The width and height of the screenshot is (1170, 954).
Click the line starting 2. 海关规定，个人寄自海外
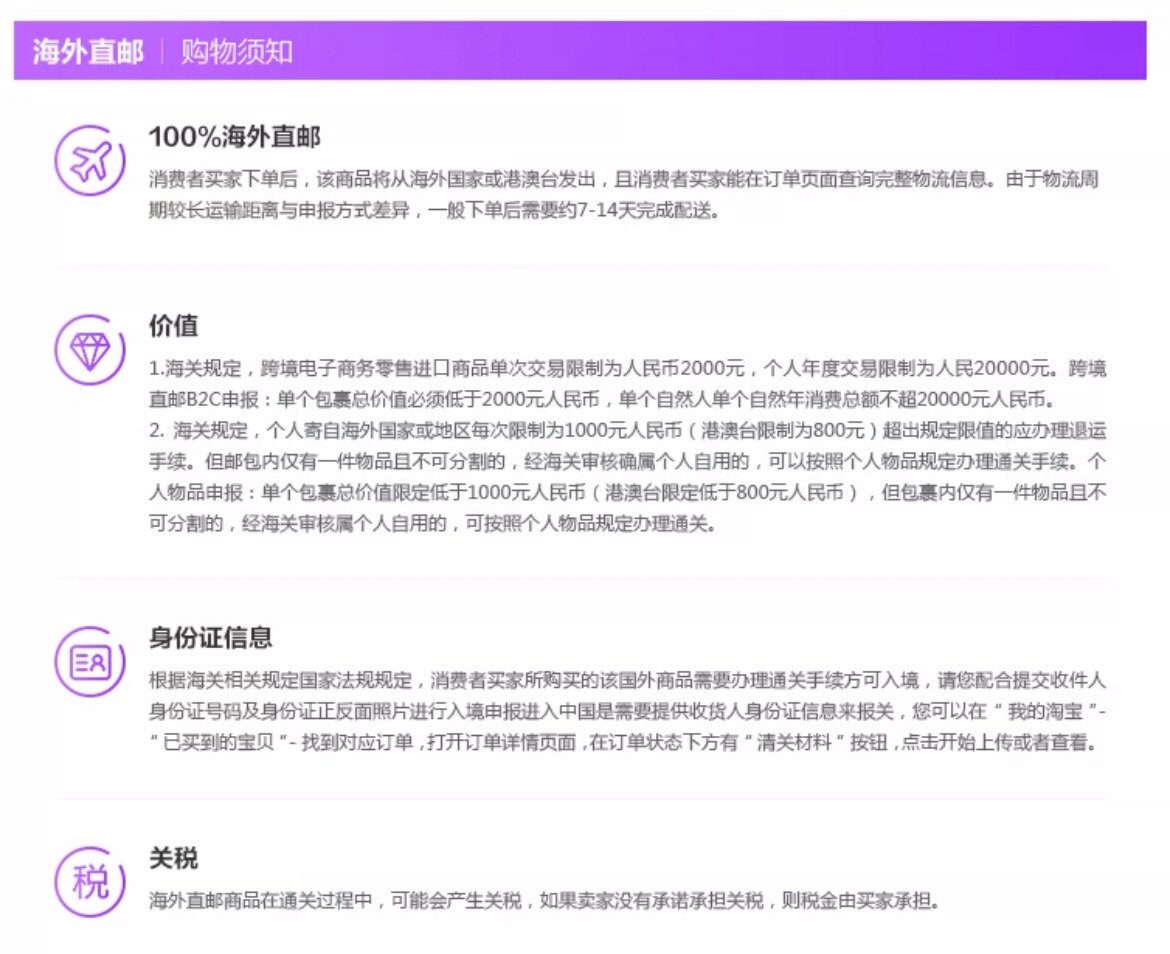628,430
